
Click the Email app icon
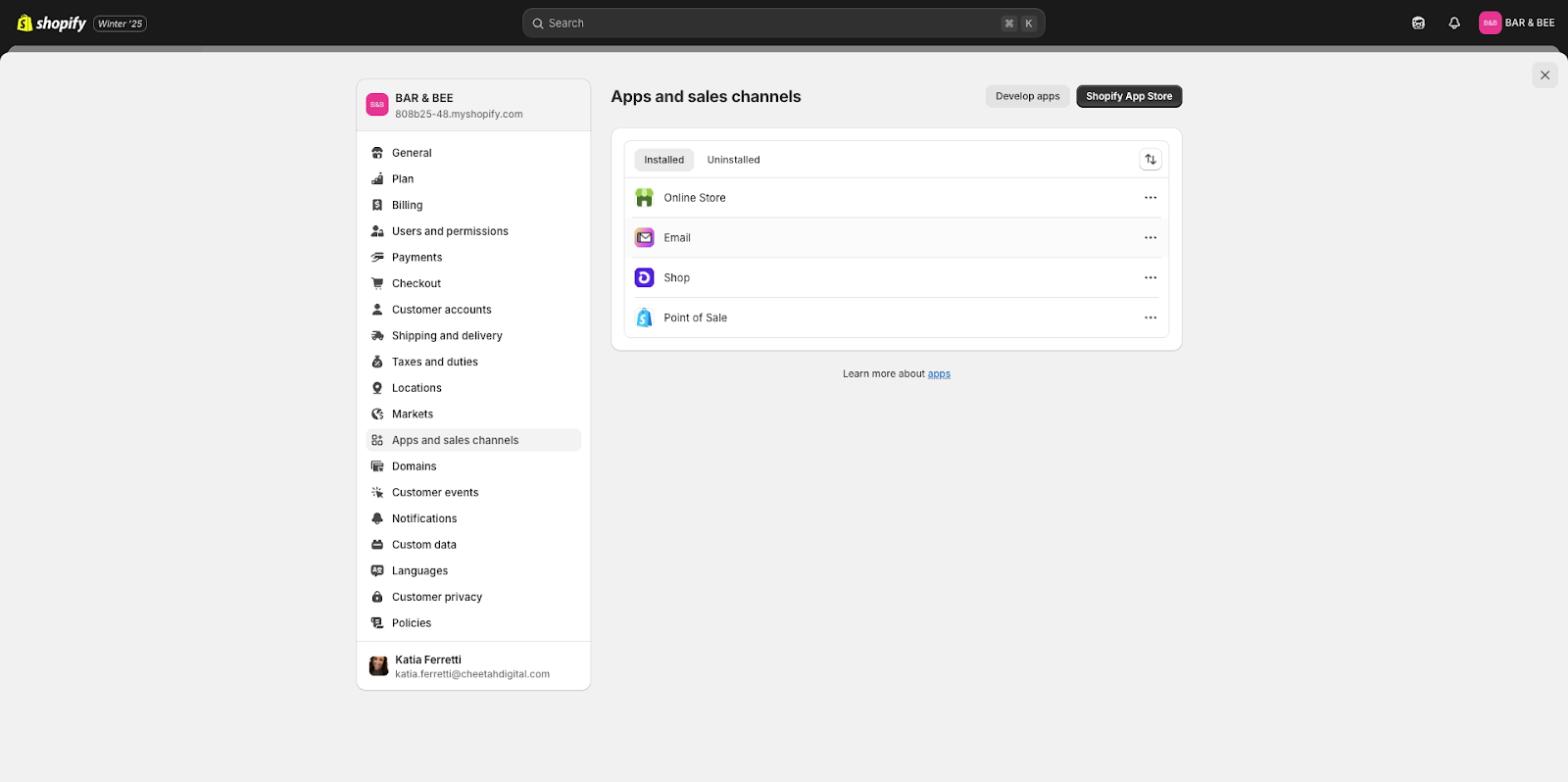pos(644,238)
